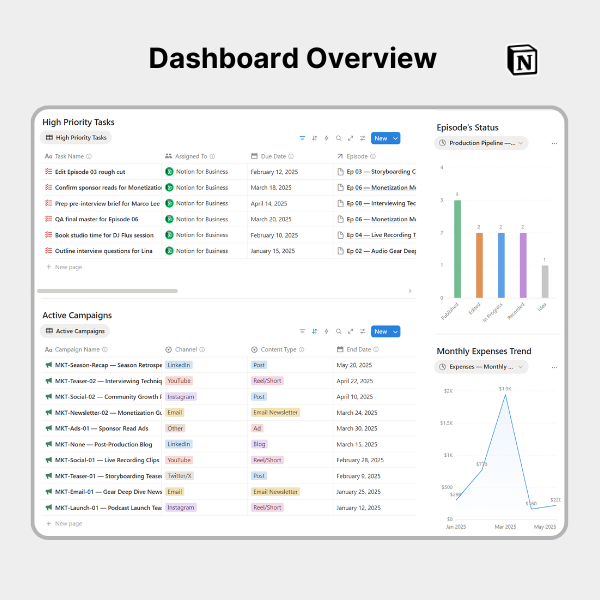Click info icon beside Task Name column
This screenshot has height=600, width=600.
click(x=89, y=157)
